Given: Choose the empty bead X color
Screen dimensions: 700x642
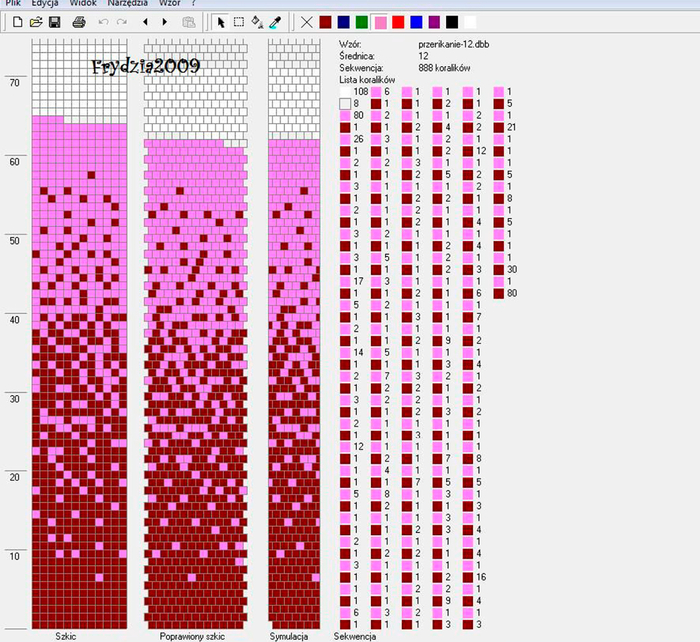Looking at the screenshot, I should click(307, 22).
